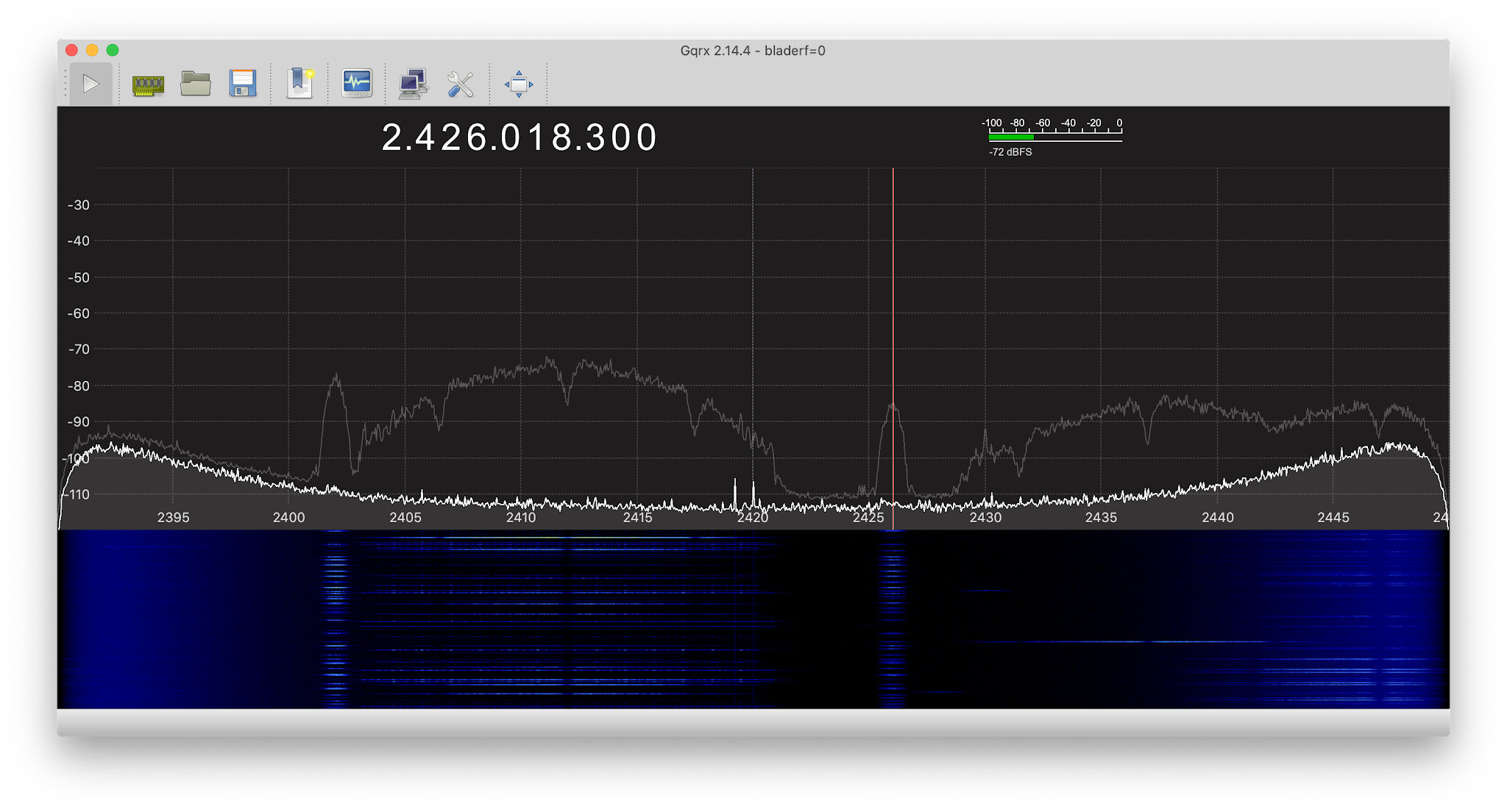Open I/O devices circuit board icon
The width and height of the screenshot is (1507, 812).
148,85
